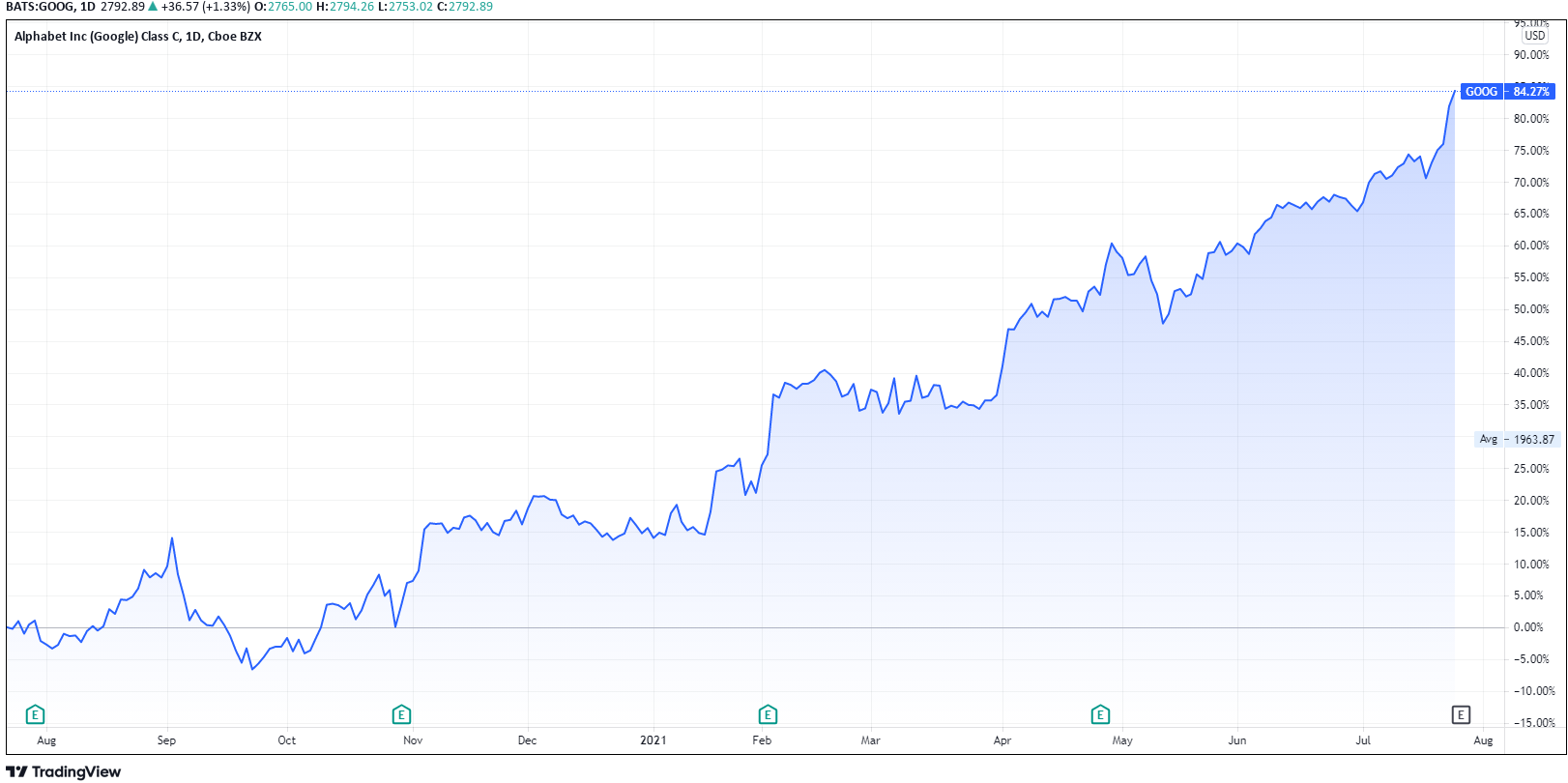The image size is (1568, 783).
Task: Click the 80.00% axis label
Action: [1531, 119]
